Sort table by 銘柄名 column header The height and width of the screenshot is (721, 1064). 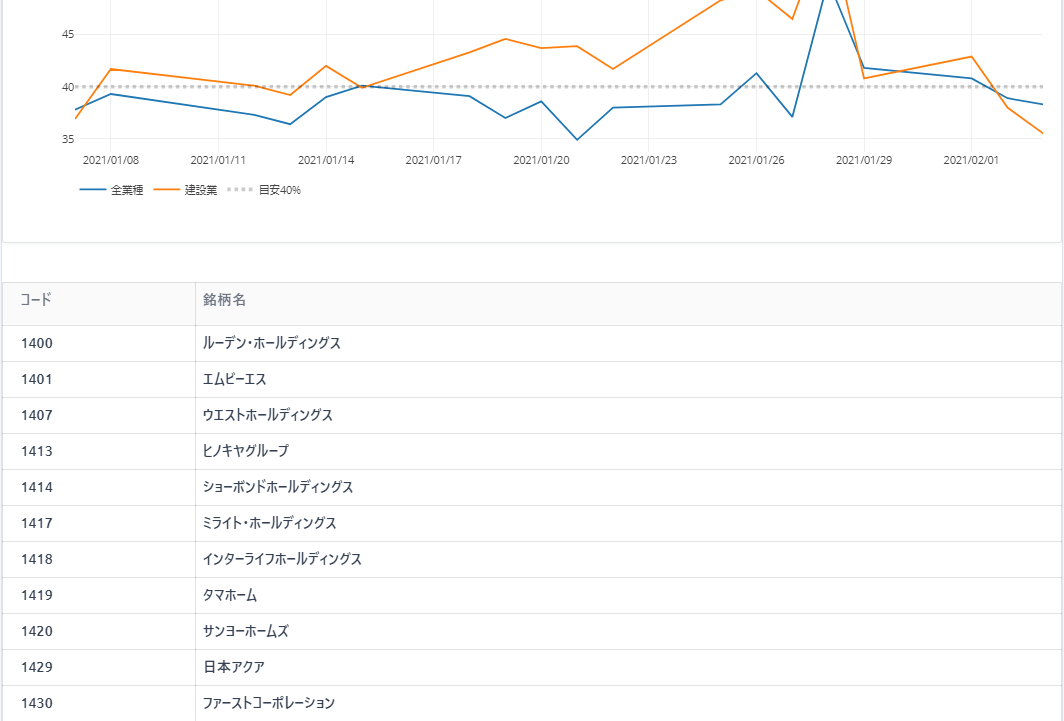pos(224,300)
